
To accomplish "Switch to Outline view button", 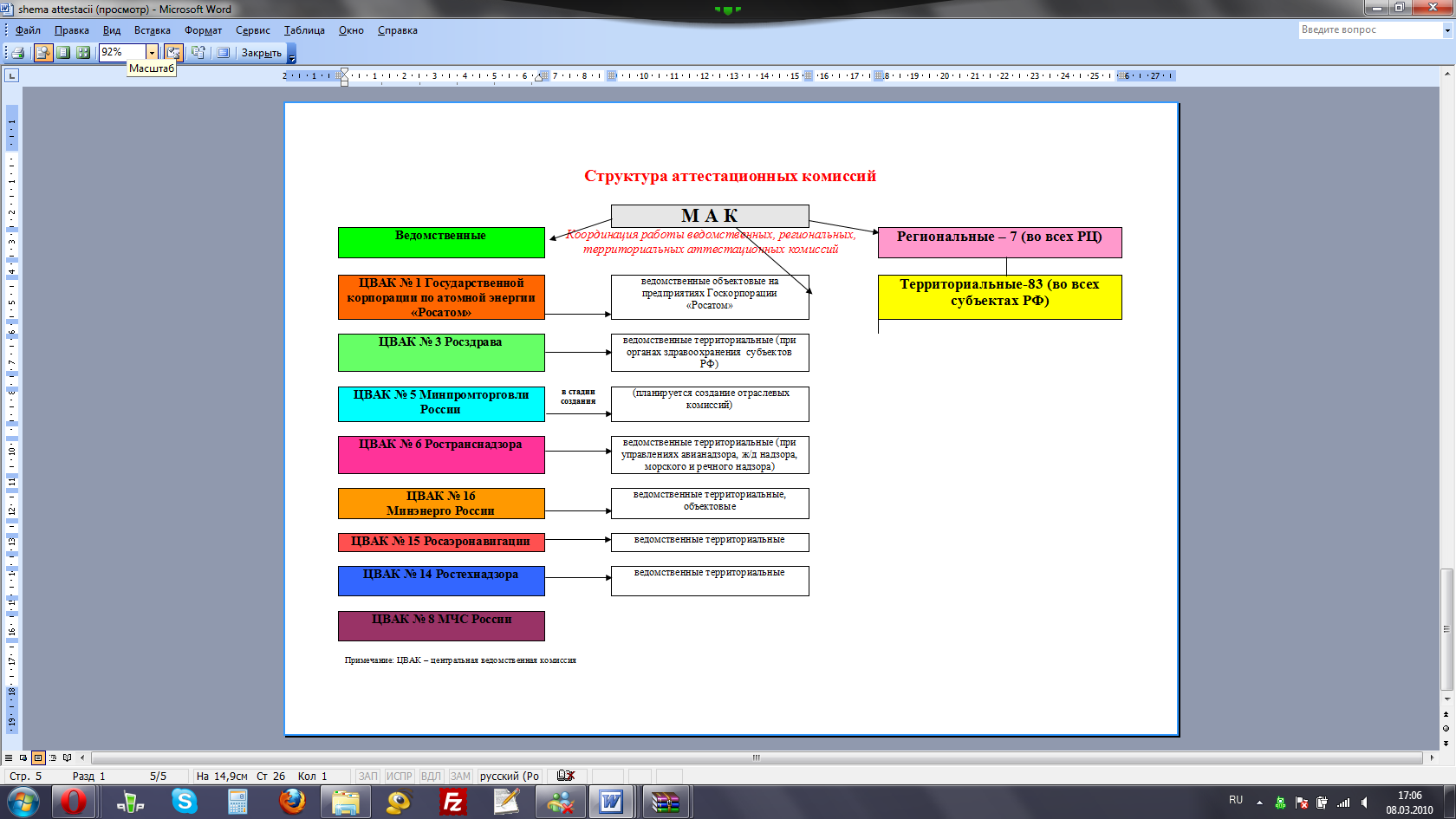I will pyautogui.click(x=53, y=757).
